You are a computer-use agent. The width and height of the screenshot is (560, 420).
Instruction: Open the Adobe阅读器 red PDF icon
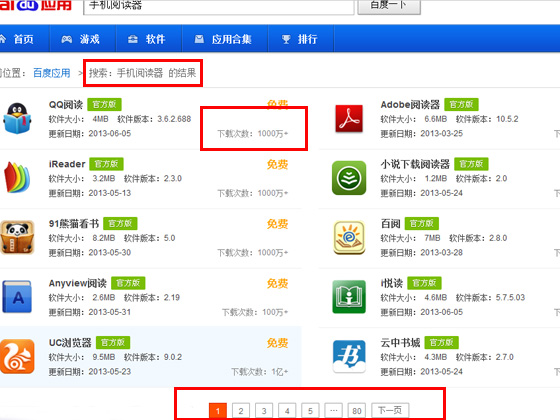[349, 119]
